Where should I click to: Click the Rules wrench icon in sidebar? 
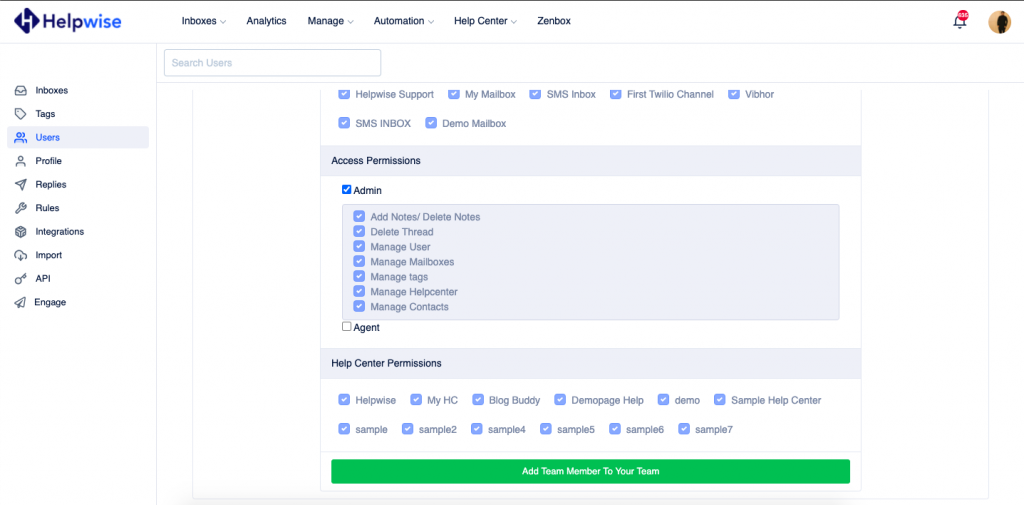(20, 208)
